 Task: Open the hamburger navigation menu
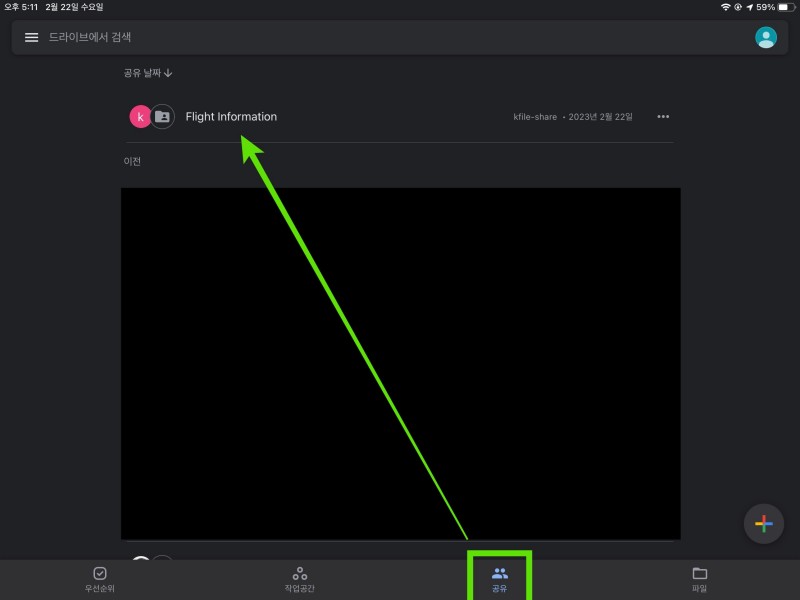[31, 37]
